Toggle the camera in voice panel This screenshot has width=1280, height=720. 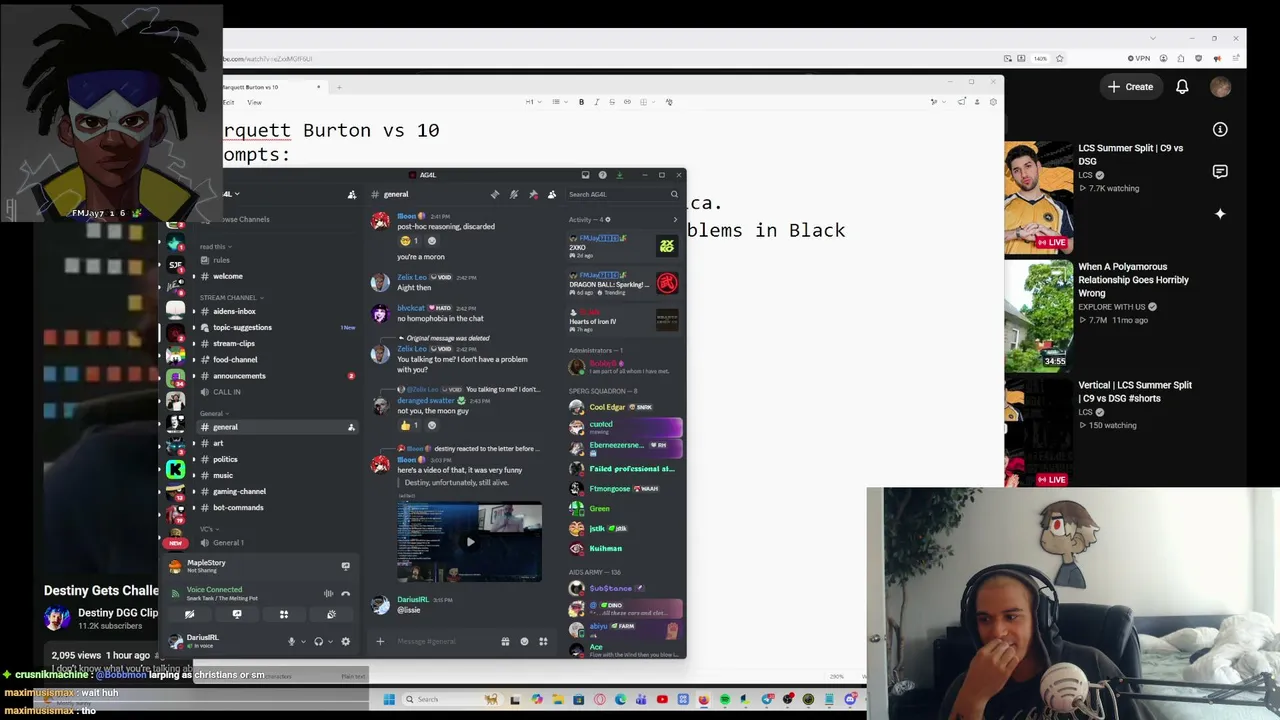189,614
